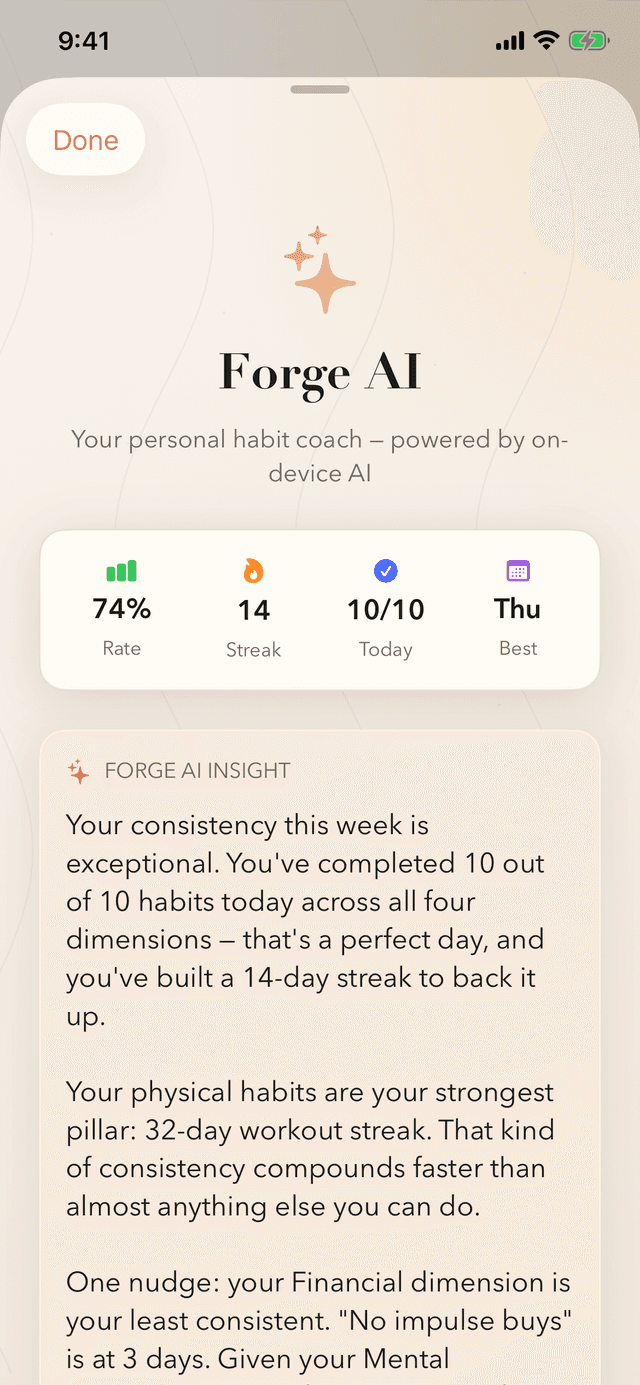Tap the 14 Streak stat
The image size is (640, 1385).
pos(253,609)
